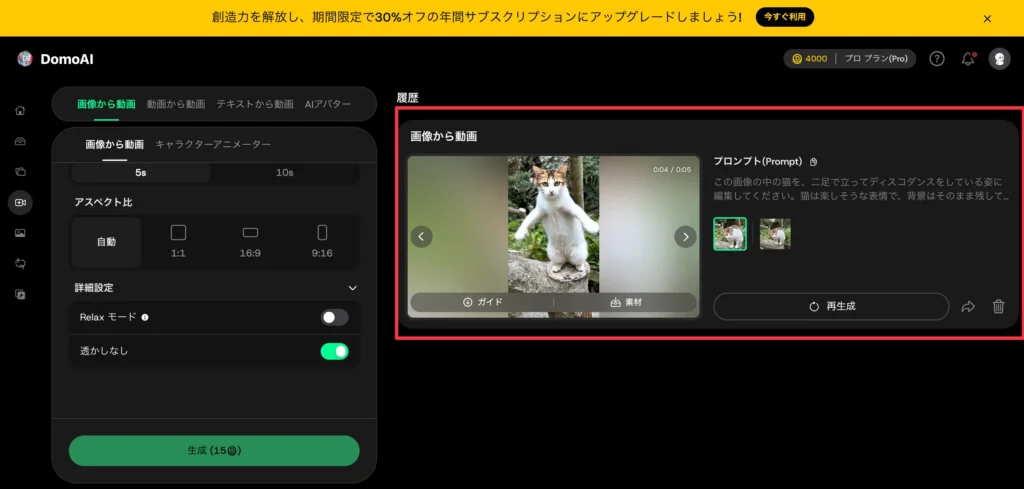Screen dimensions: 1024x489
Task: Close the yellow promotion banner
Action: pyautogui.click(x=987, y=18)
